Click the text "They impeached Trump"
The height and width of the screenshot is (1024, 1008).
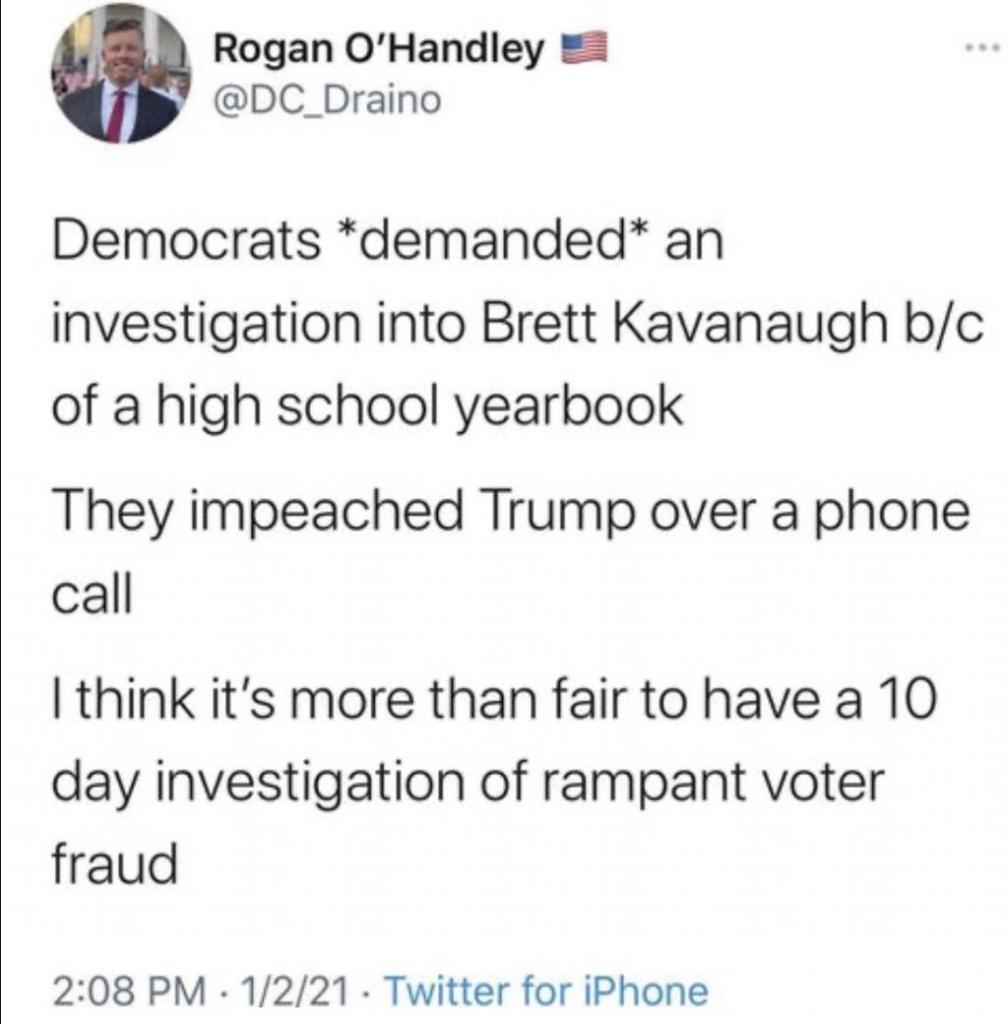pos(262,514)
